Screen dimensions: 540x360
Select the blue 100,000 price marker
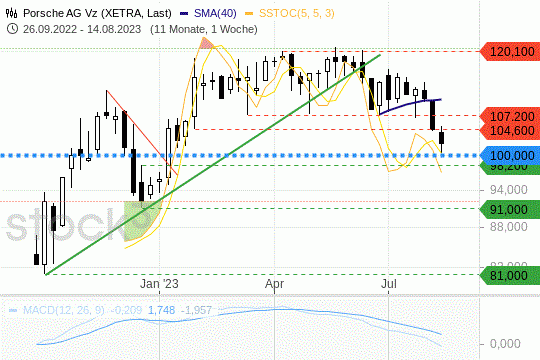[x=510, y=156]
